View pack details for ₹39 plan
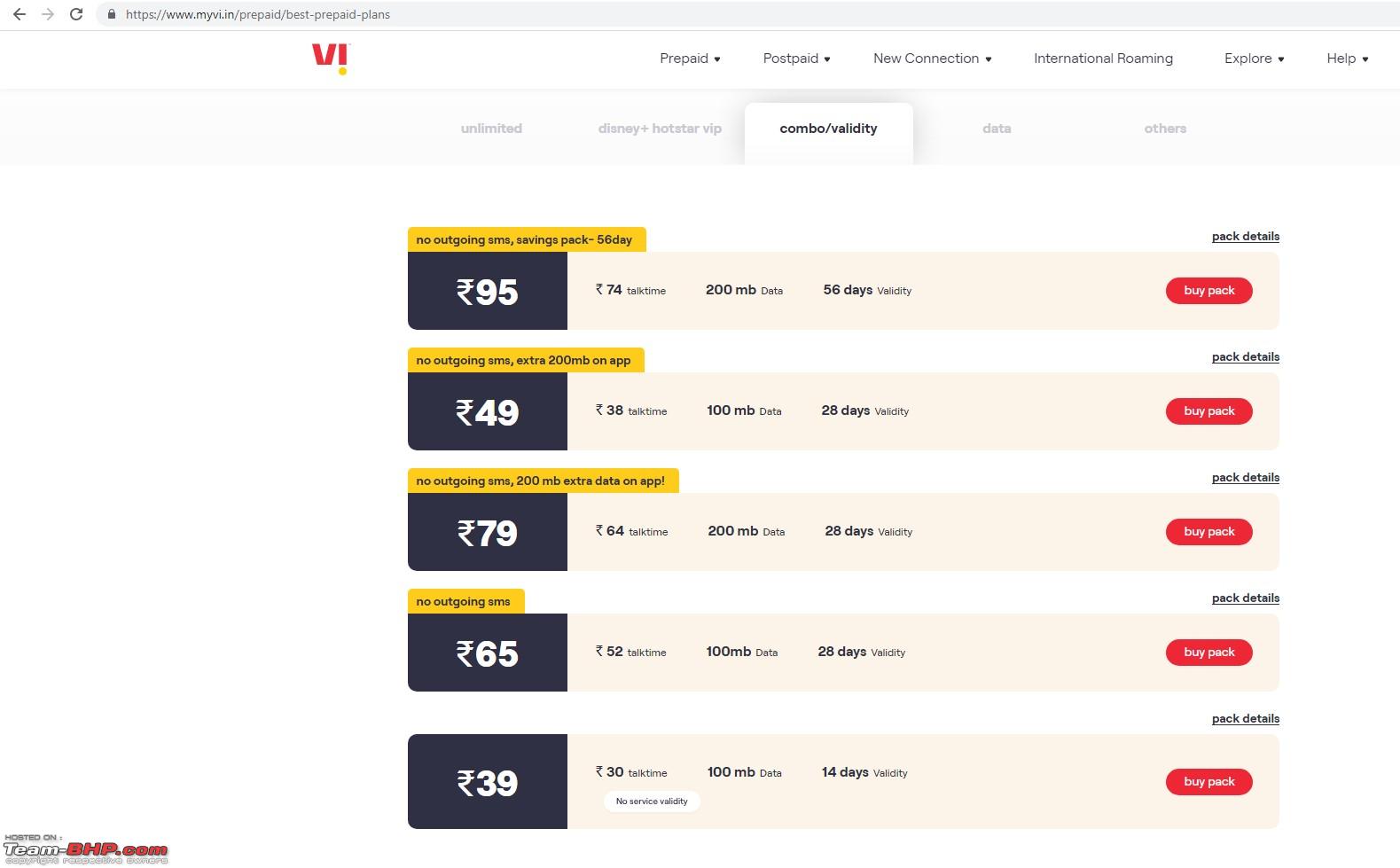Image resolution: width=1400 pixels, height=868 pixels. click(1245, 719)
